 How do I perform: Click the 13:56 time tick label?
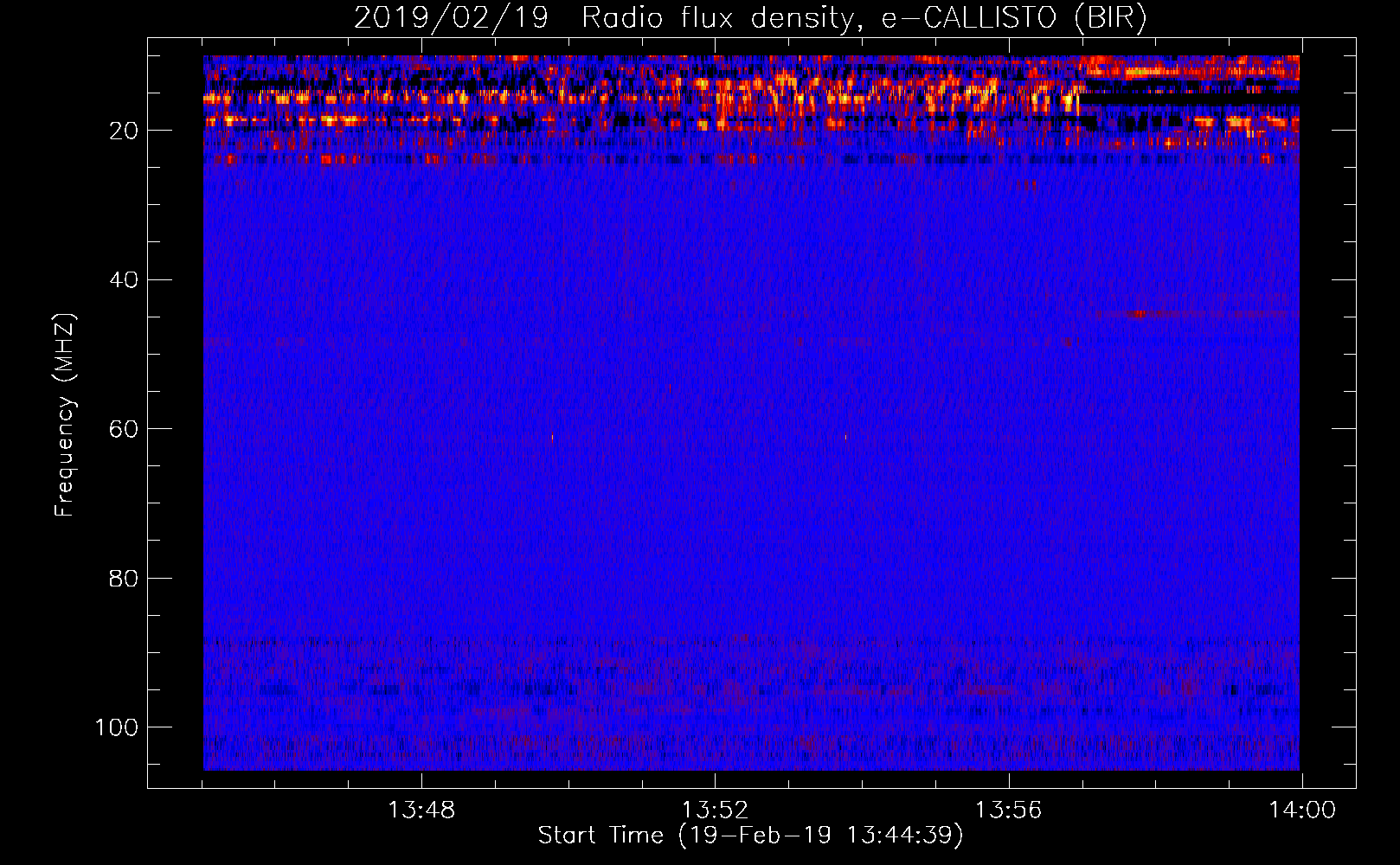[x=1008, y=811]
